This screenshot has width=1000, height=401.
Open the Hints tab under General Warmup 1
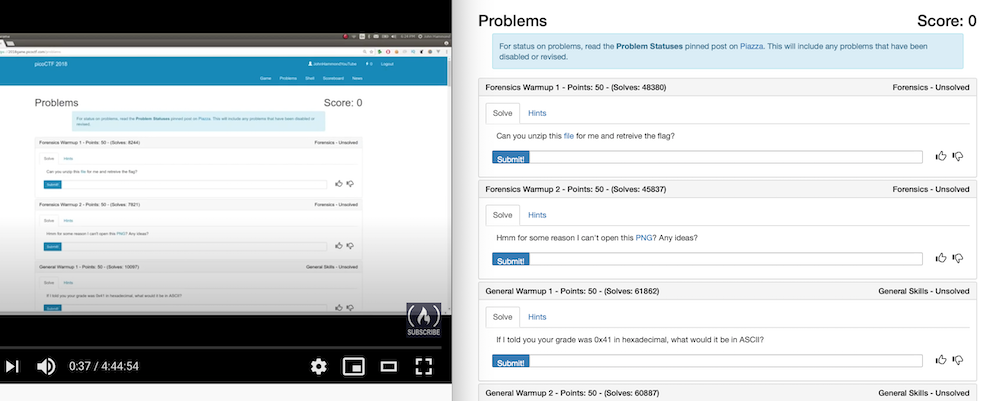pyautogui.click(x=537, y=317)
